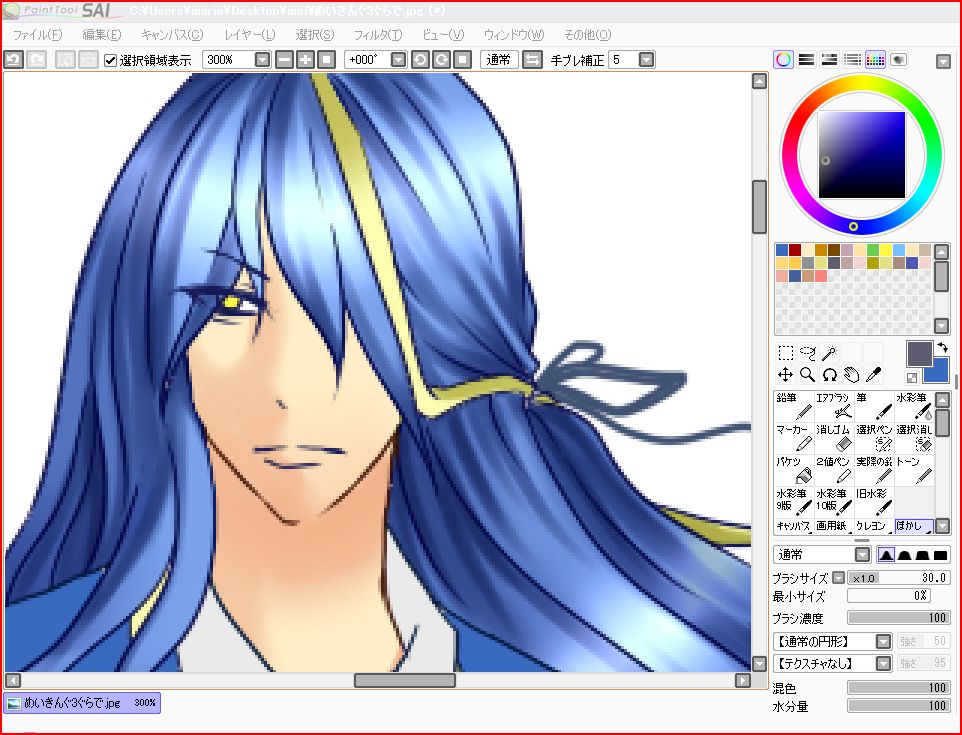Open the 手ブレ補正 stabilizer dropdown
962x735 pixels.
[646, 60]
